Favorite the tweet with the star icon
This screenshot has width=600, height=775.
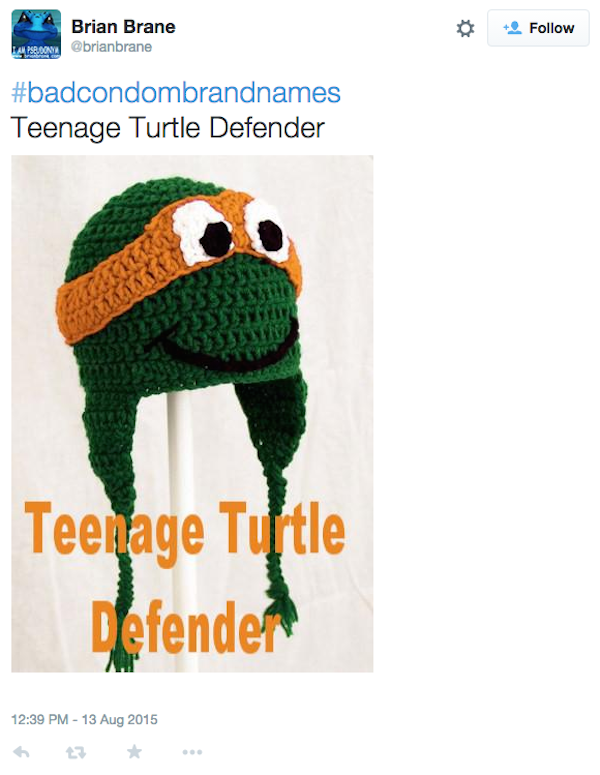pos(134,752)
